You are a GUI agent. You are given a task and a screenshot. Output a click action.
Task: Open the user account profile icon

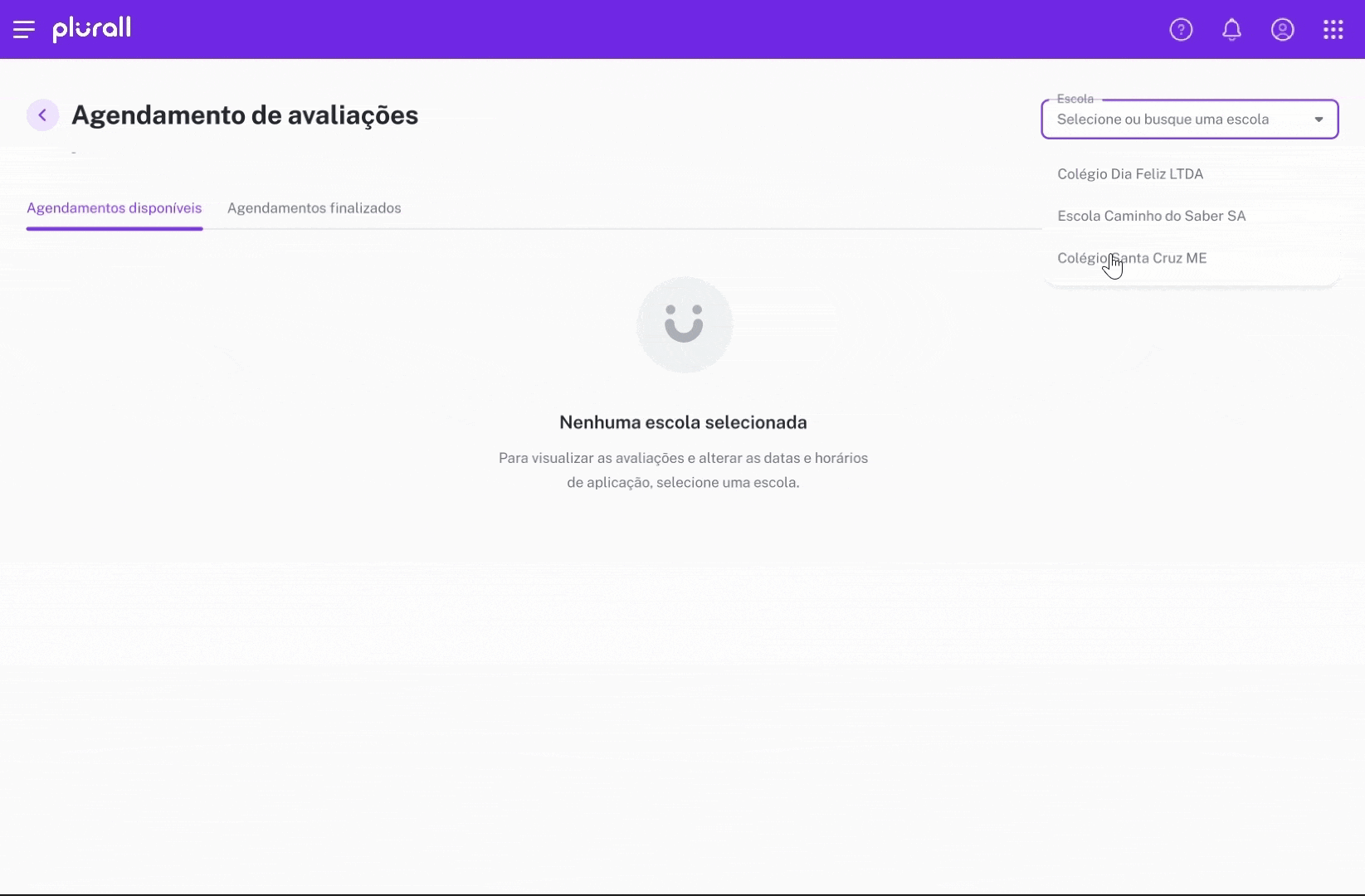click(x=1283, y=29)
